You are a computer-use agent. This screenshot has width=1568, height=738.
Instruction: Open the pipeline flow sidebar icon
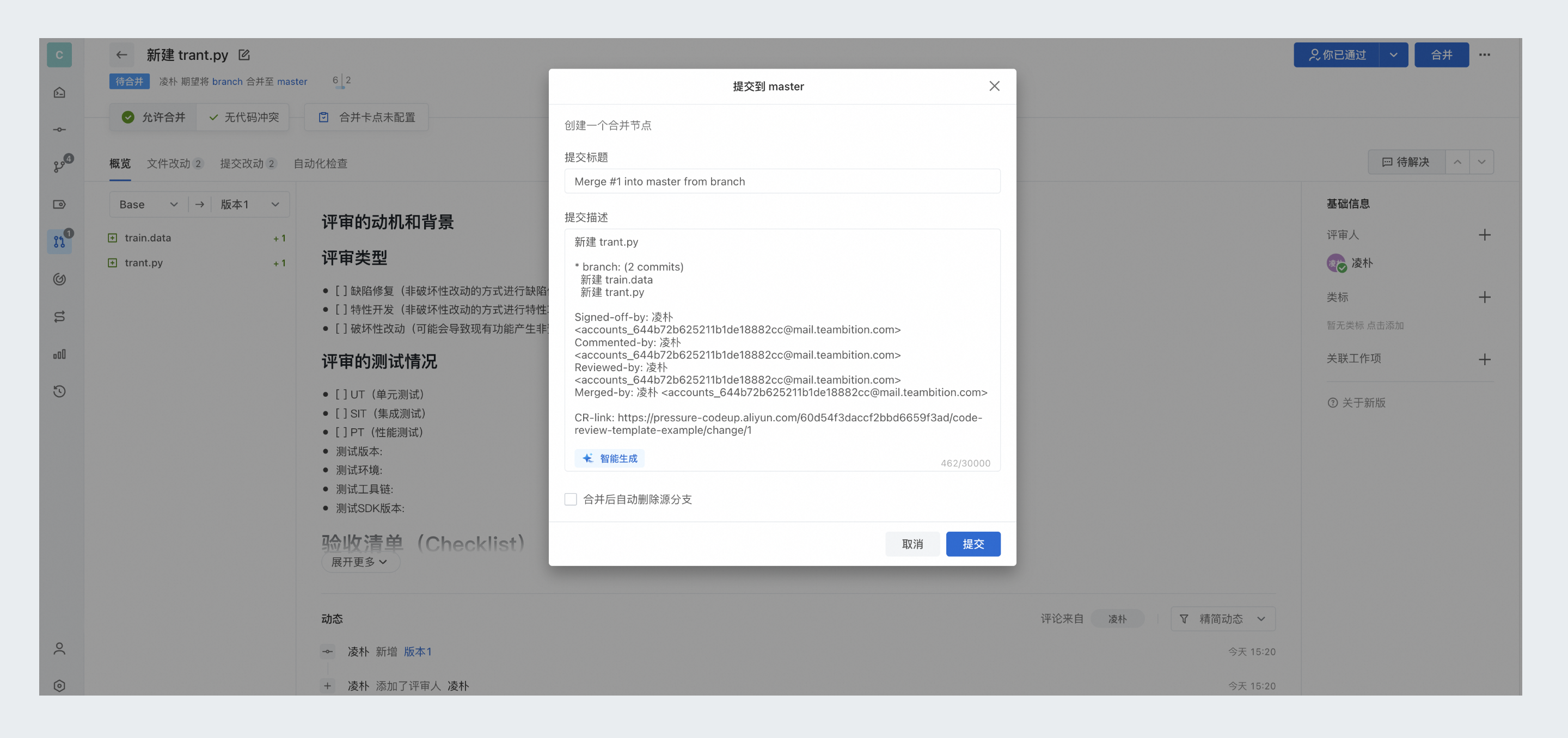tap(59, 316)
